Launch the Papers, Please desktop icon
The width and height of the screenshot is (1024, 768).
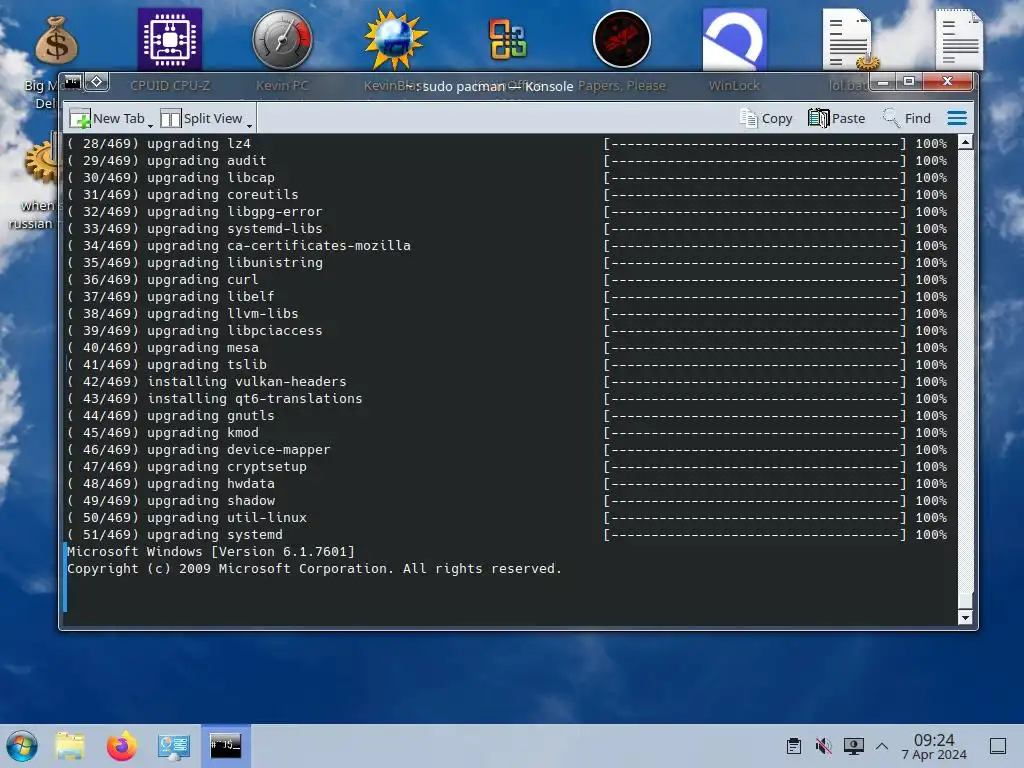(x=622, y=39)
